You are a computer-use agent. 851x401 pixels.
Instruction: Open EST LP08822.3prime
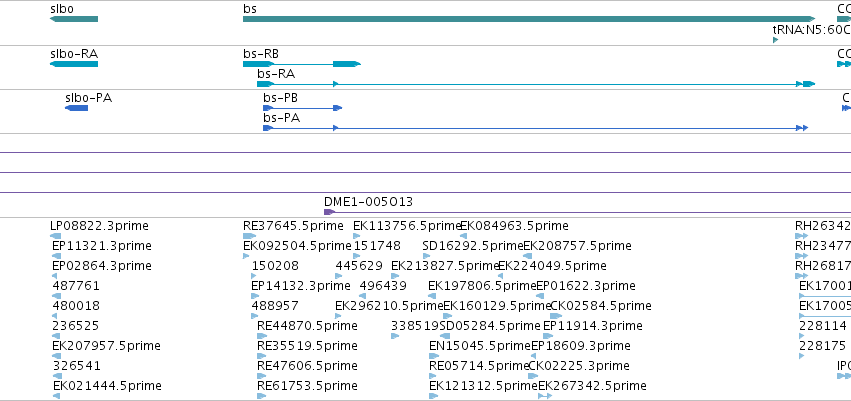[99, 226]
